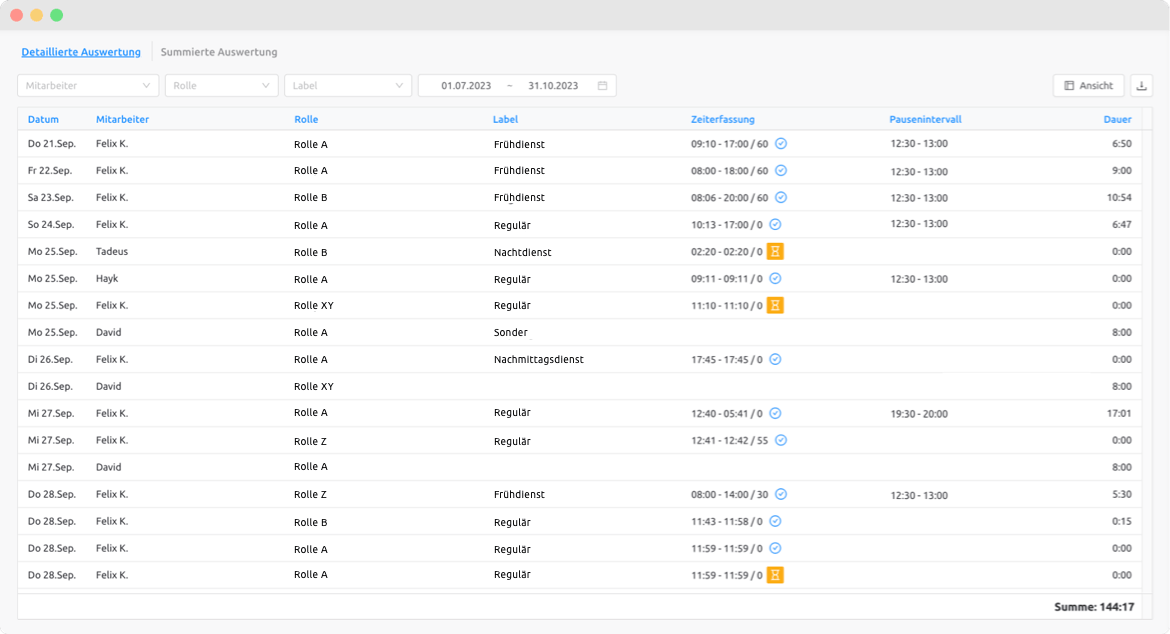Switch to Summierte Auswertung tab
The image size is (1170, 634).
[219, 52]
